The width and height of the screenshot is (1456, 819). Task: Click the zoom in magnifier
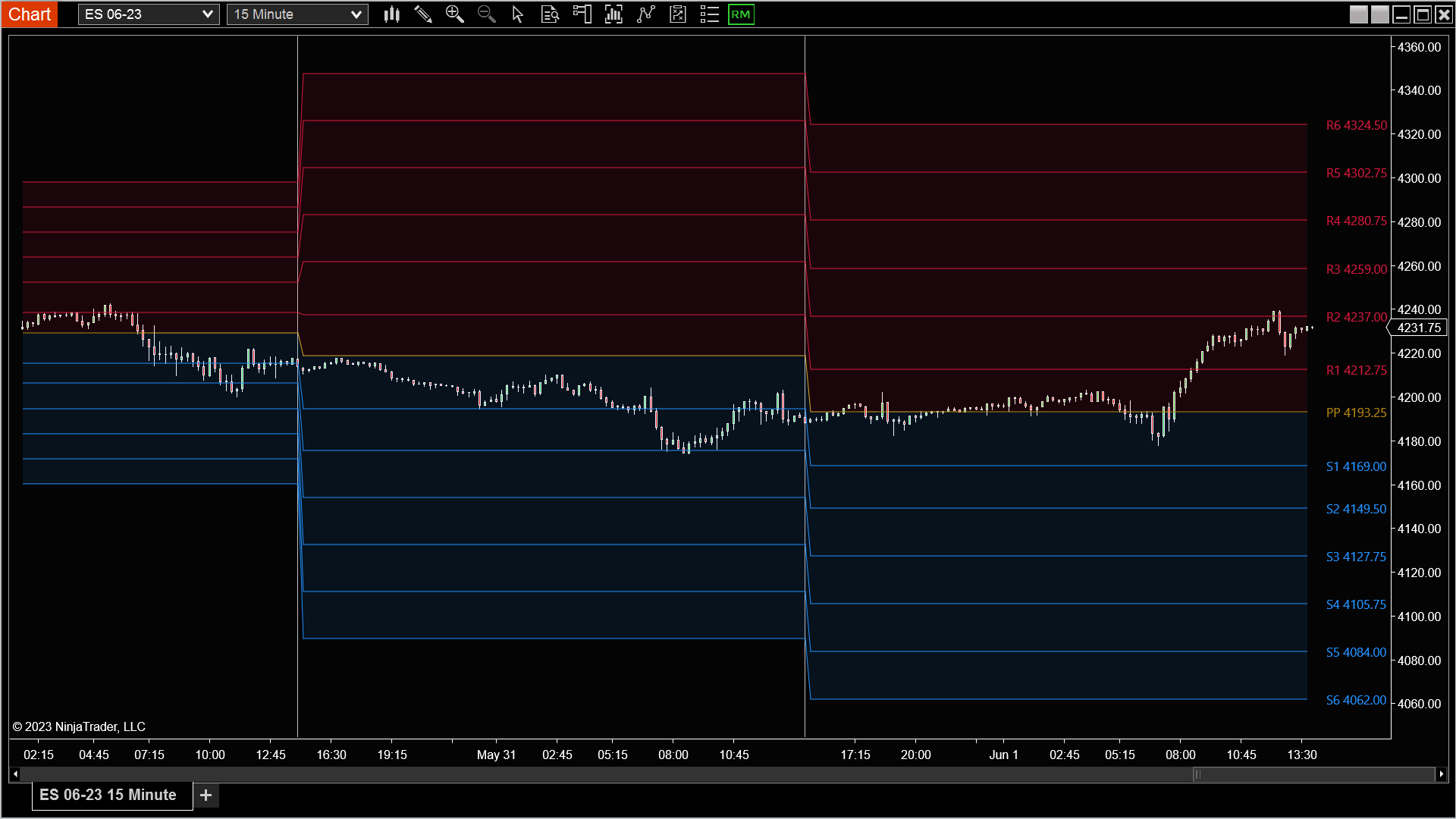[x=454, y=14]
